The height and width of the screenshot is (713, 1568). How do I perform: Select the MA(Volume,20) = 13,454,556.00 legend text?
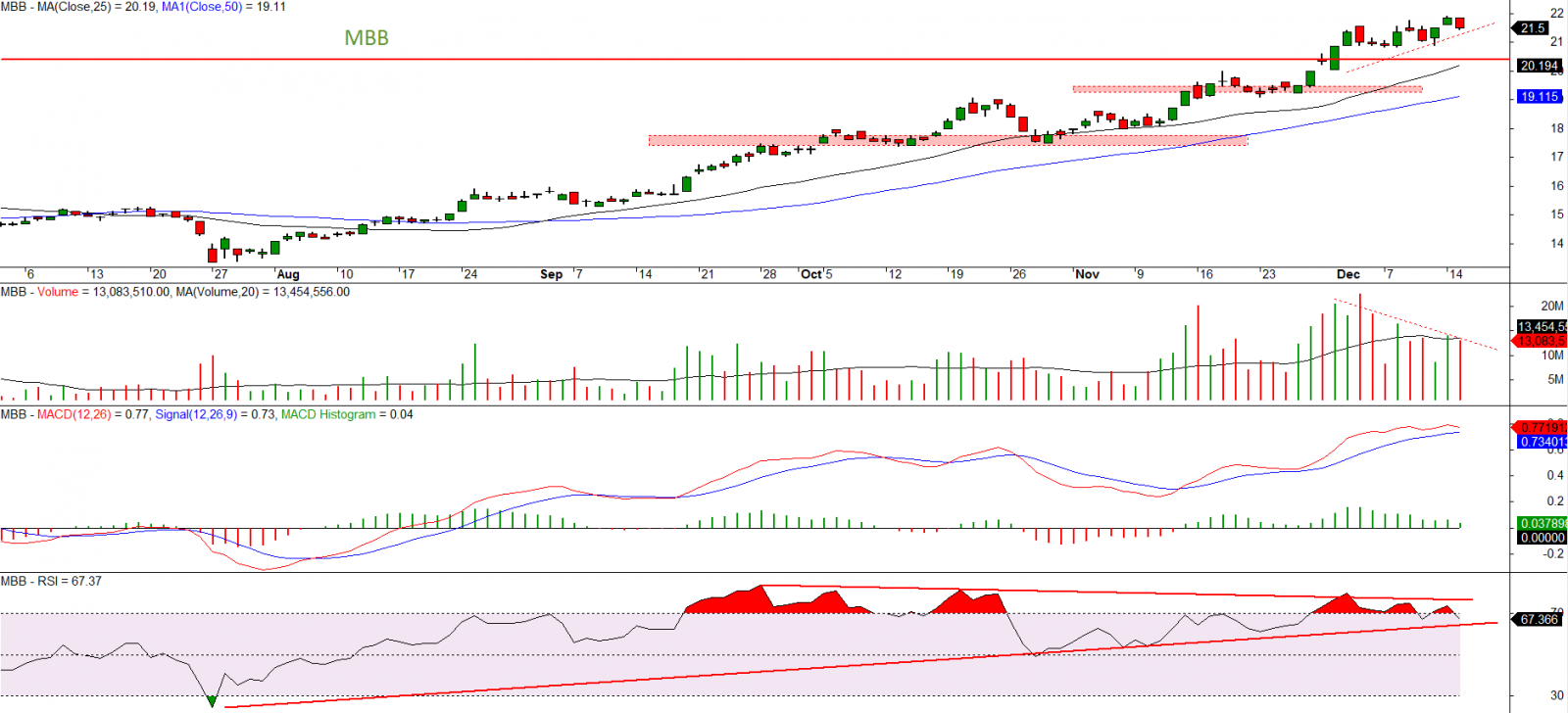(263, 292)
